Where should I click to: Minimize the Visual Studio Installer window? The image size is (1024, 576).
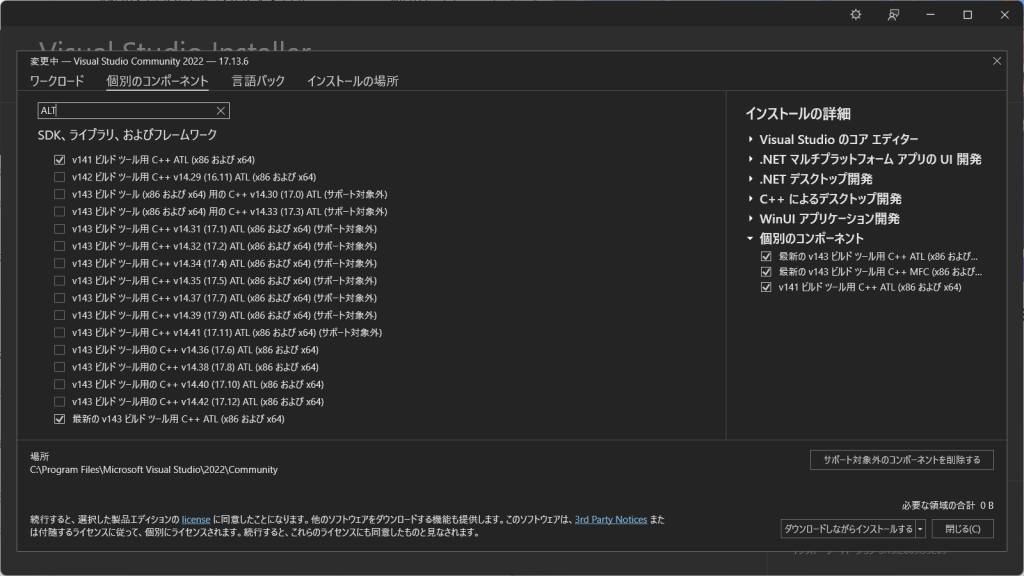(930, 14)
